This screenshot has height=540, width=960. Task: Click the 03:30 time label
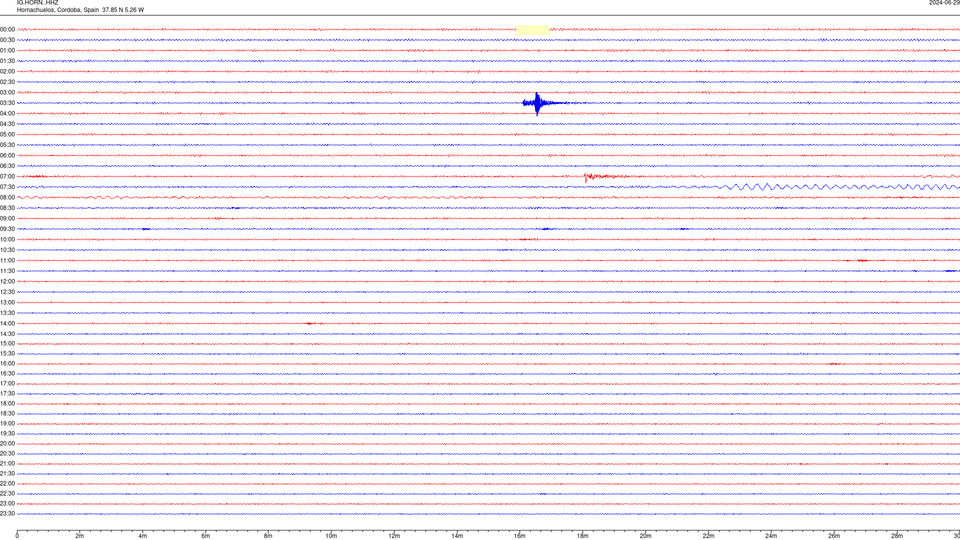7,103
